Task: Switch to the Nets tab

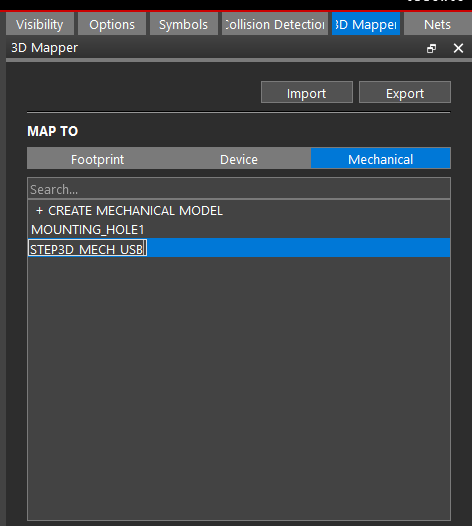Action: pyautogui.click(x=437, y=24)
